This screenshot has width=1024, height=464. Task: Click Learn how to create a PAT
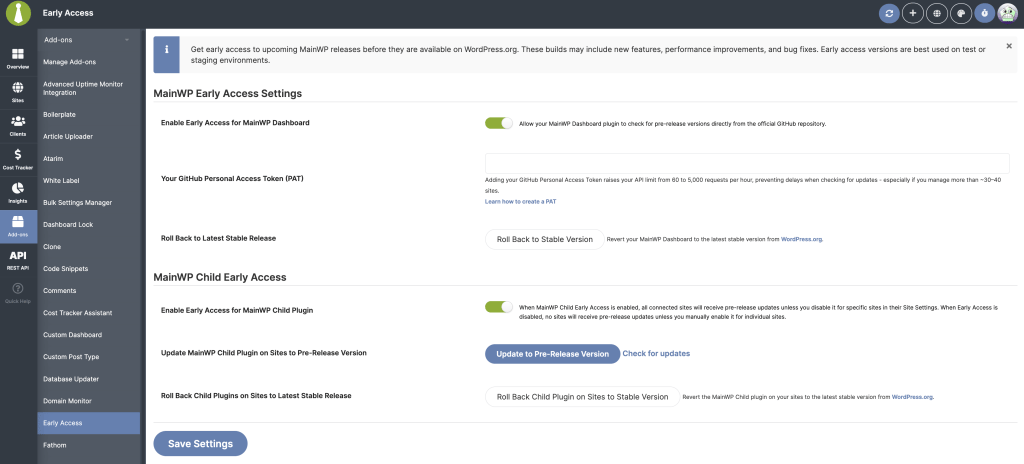pos(520,202)
